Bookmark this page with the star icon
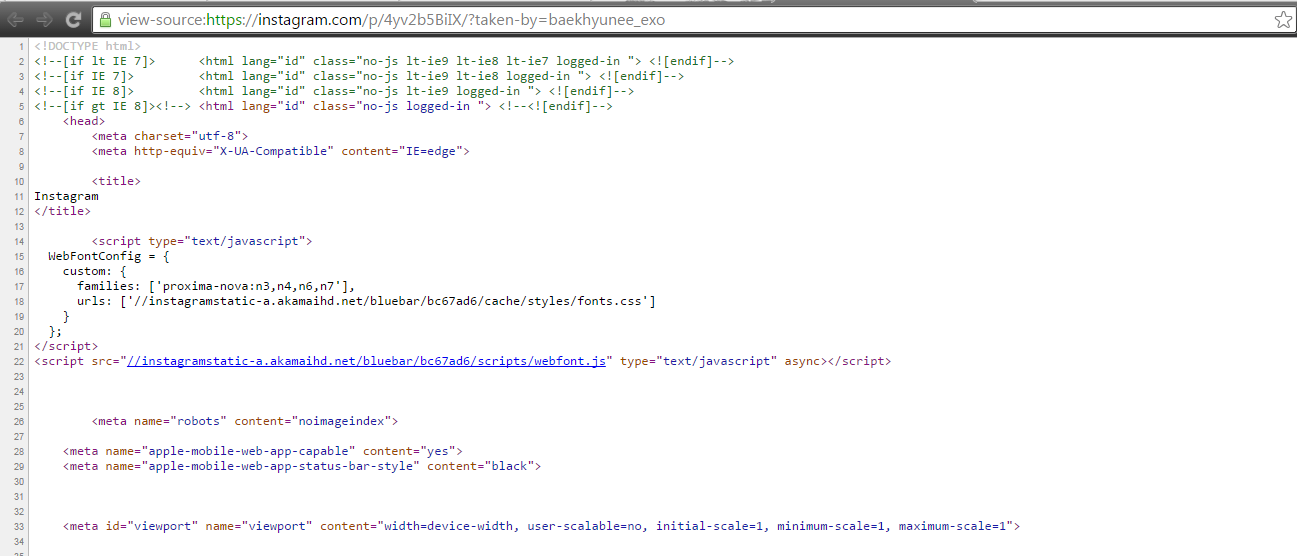1301x556 pixels. click(1282, 19)
